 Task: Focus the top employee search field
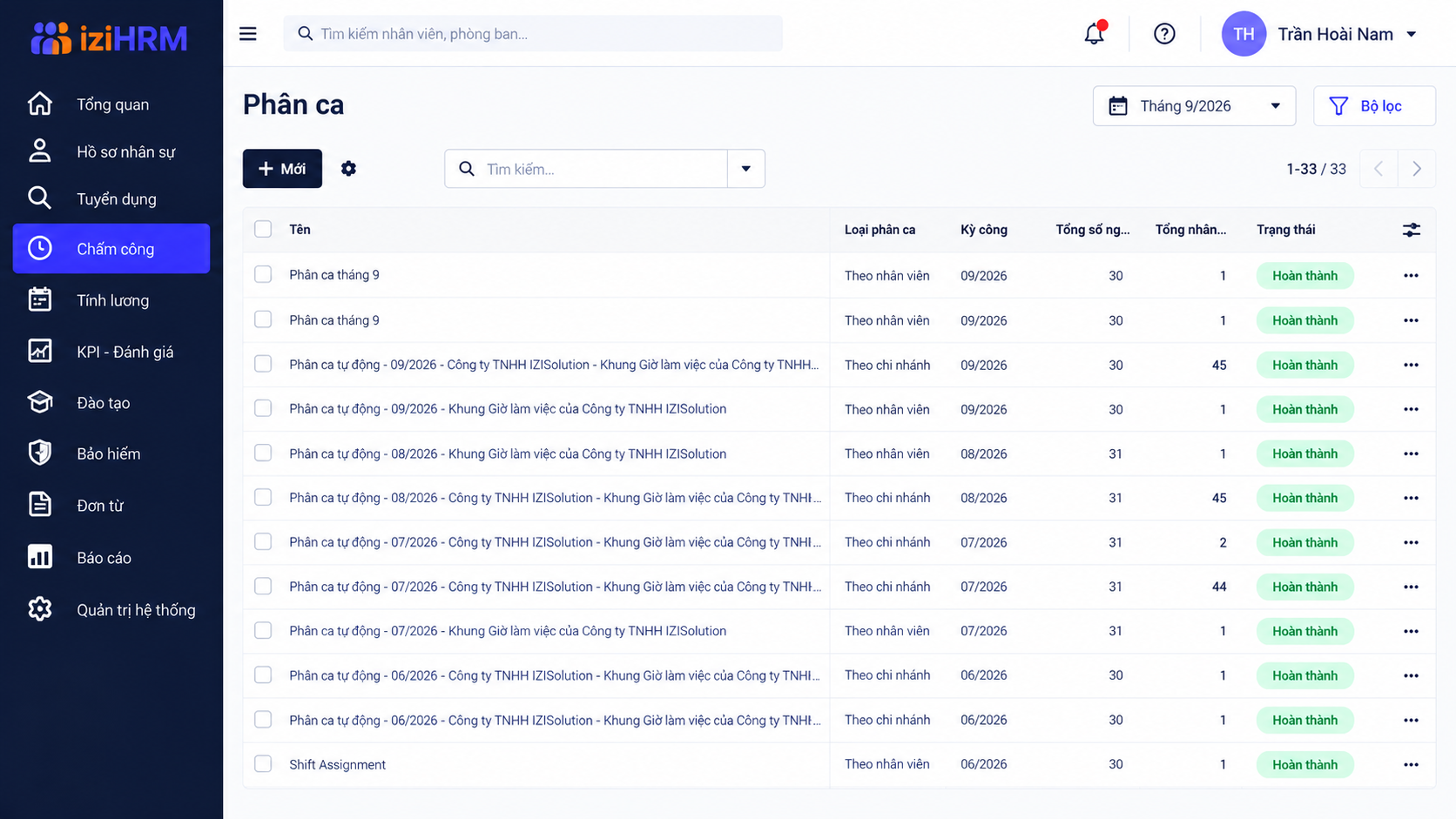pyautogui.click(x=533, y=34)
